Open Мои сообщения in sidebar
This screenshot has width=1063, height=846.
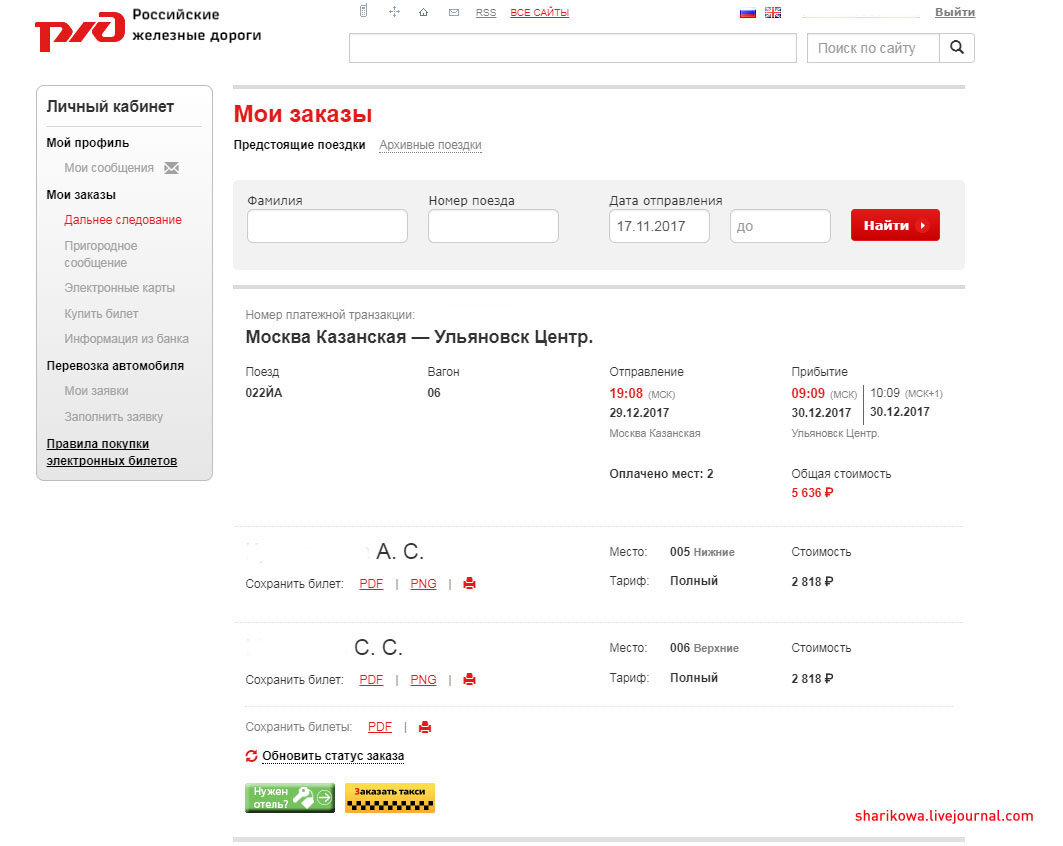pyautogui.click(x=109, y=168)
